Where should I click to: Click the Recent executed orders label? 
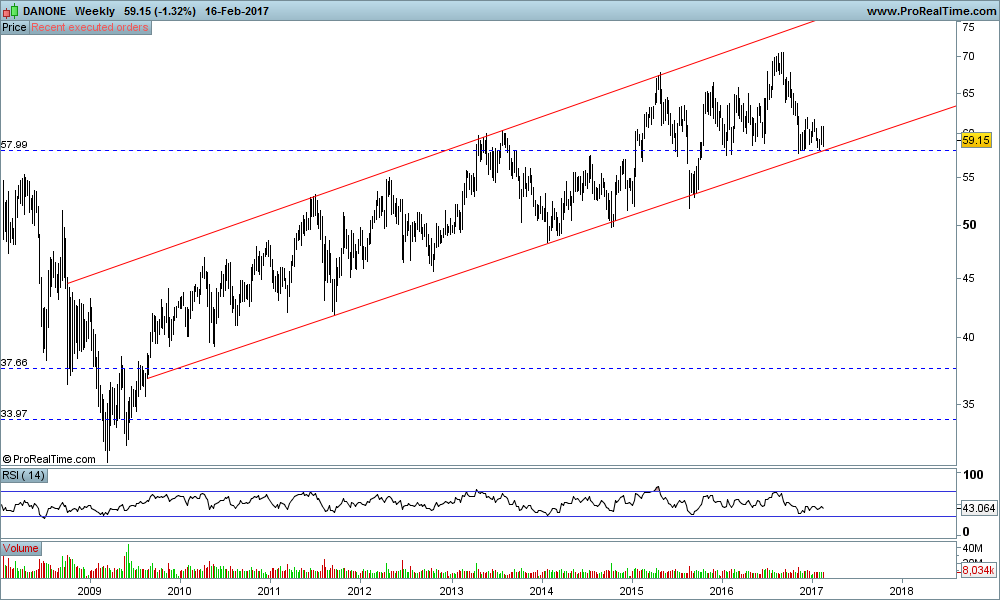point(90,27)
